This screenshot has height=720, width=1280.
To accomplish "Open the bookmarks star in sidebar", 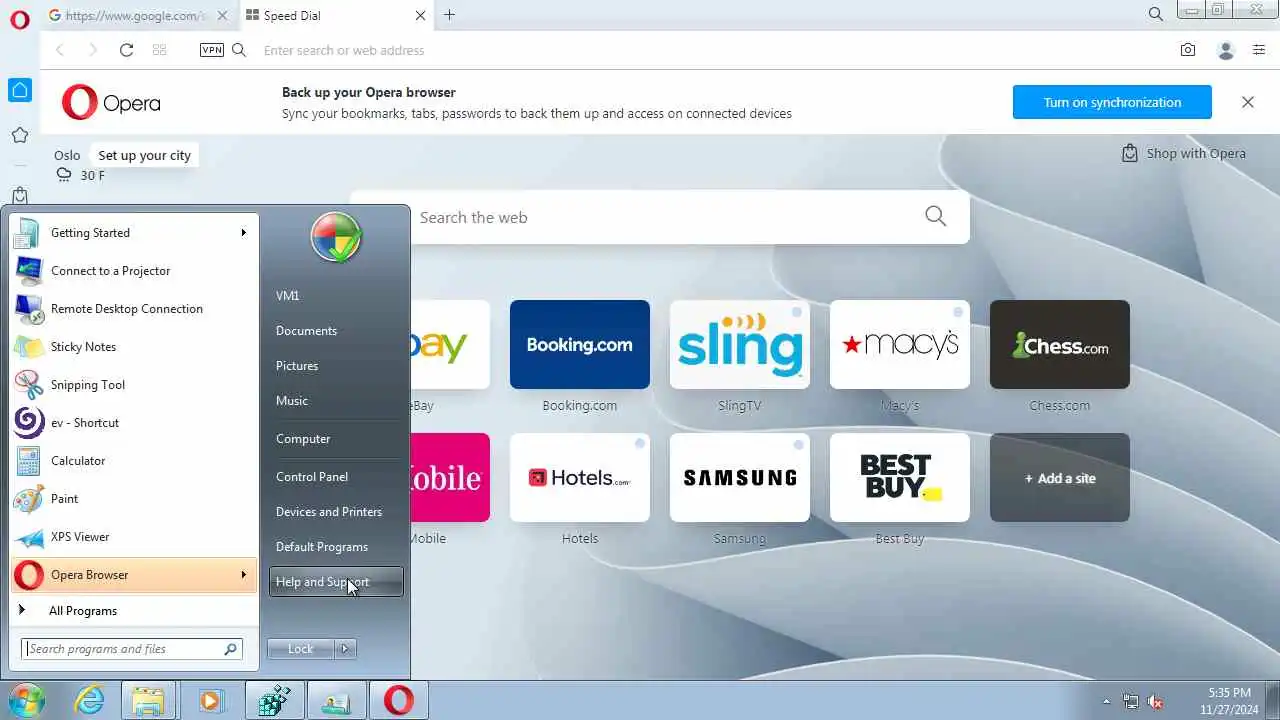I will [x=20, y=135].
